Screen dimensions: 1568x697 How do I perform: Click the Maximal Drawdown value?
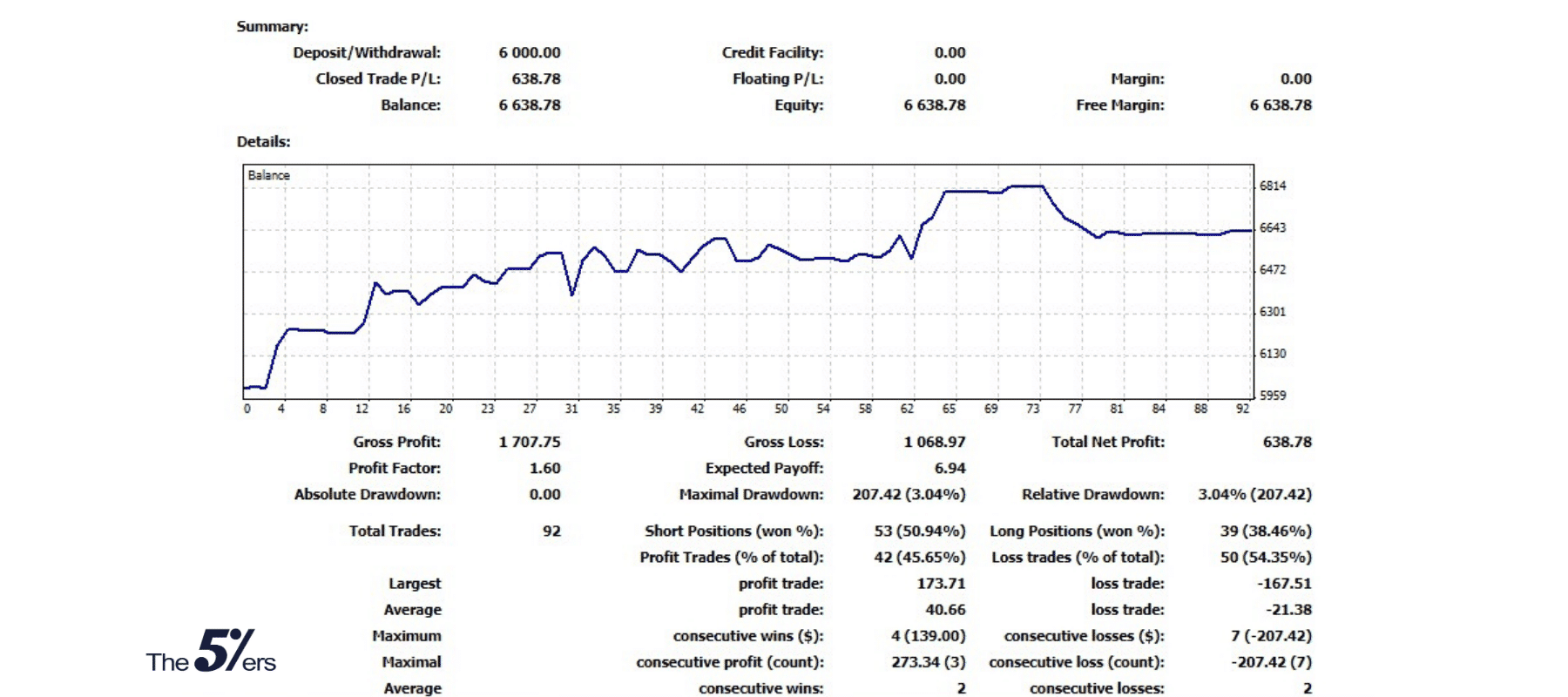coord(908,494)
